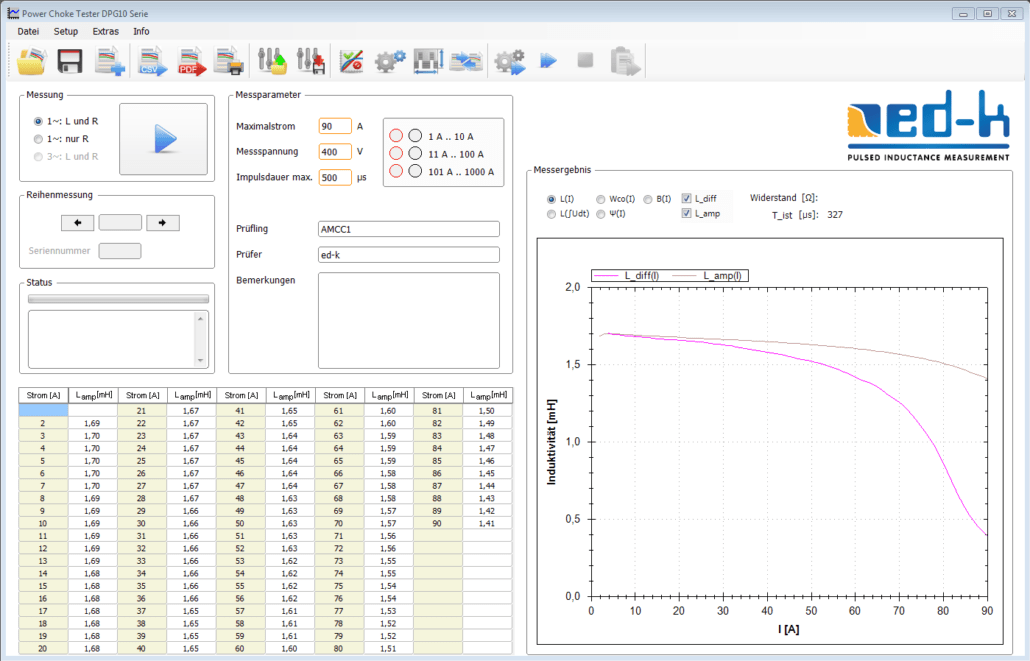Click the sliders icon with green arrow
The width and height of the screenshot is (1030, 661).
272,62
